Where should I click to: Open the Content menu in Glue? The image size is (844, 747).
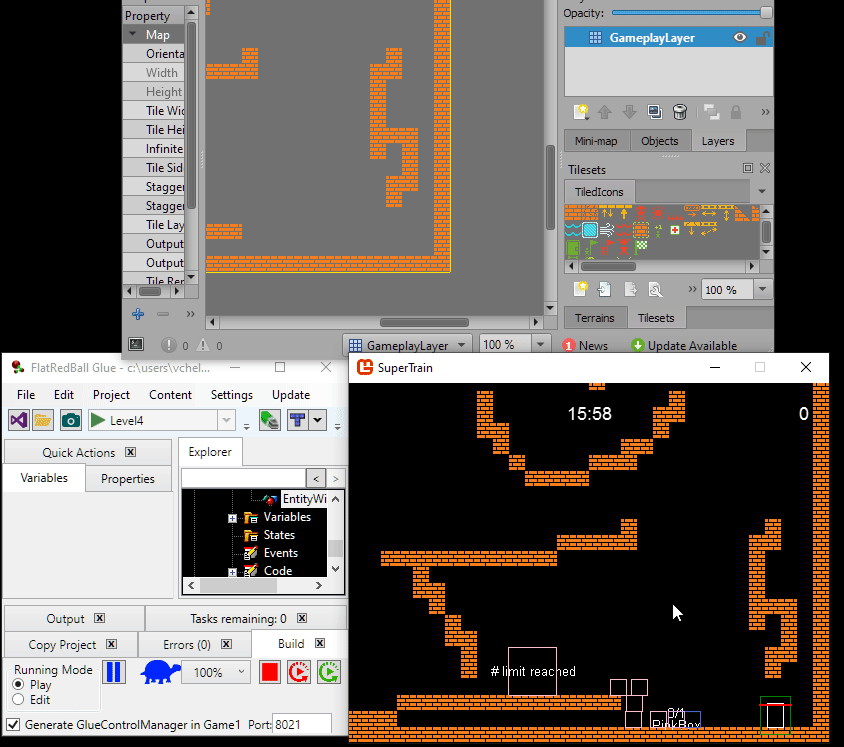[x=170, y=395]
